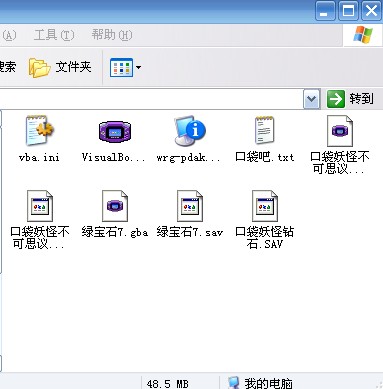Expand the Views dropdown arrow

138,68
